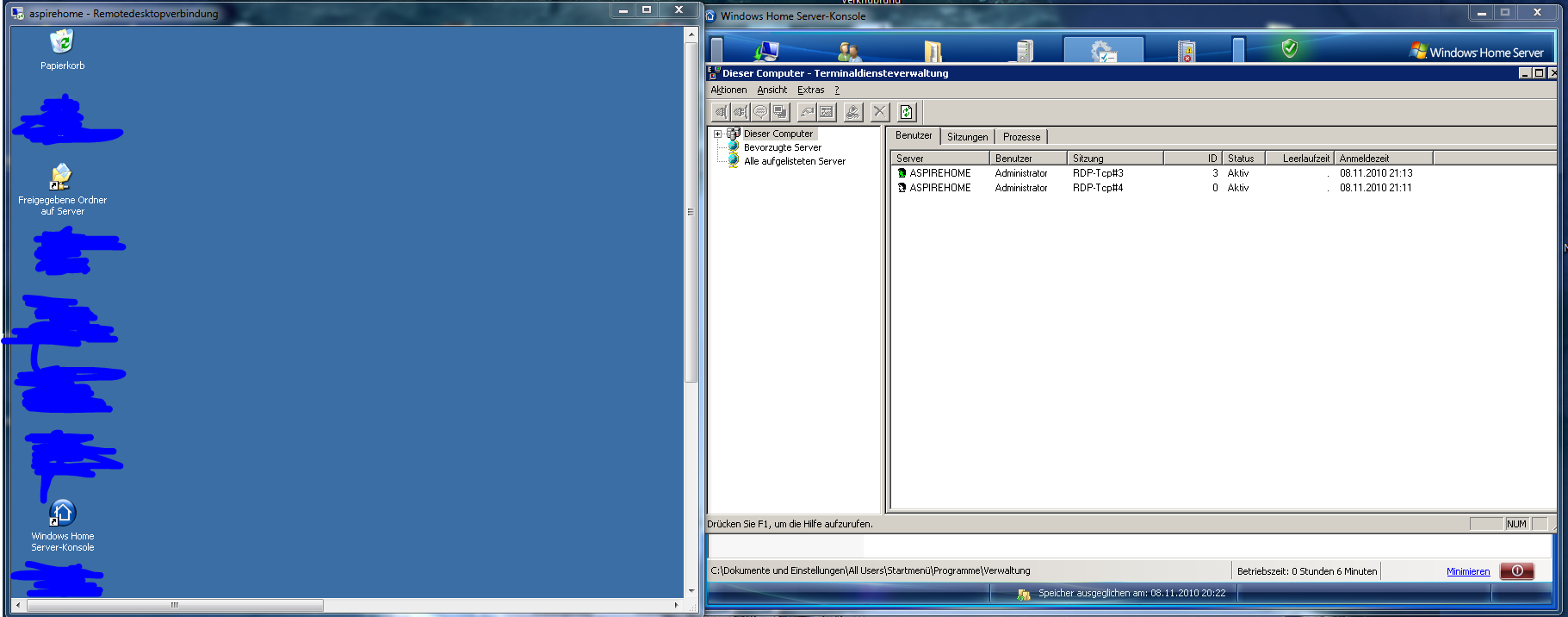
Task: Switch to the Sitzungen tab
Action: [967, 137]
